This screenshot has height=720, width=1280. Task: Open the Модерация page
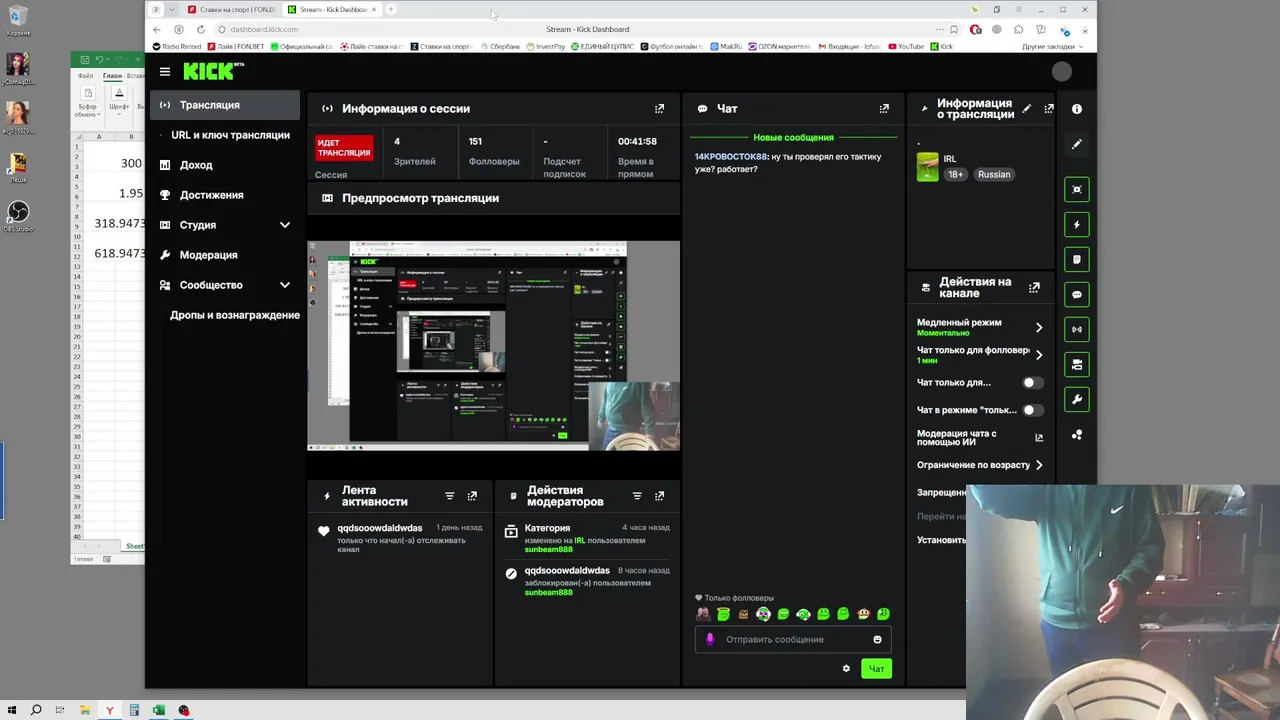click(x=208, y=255)
